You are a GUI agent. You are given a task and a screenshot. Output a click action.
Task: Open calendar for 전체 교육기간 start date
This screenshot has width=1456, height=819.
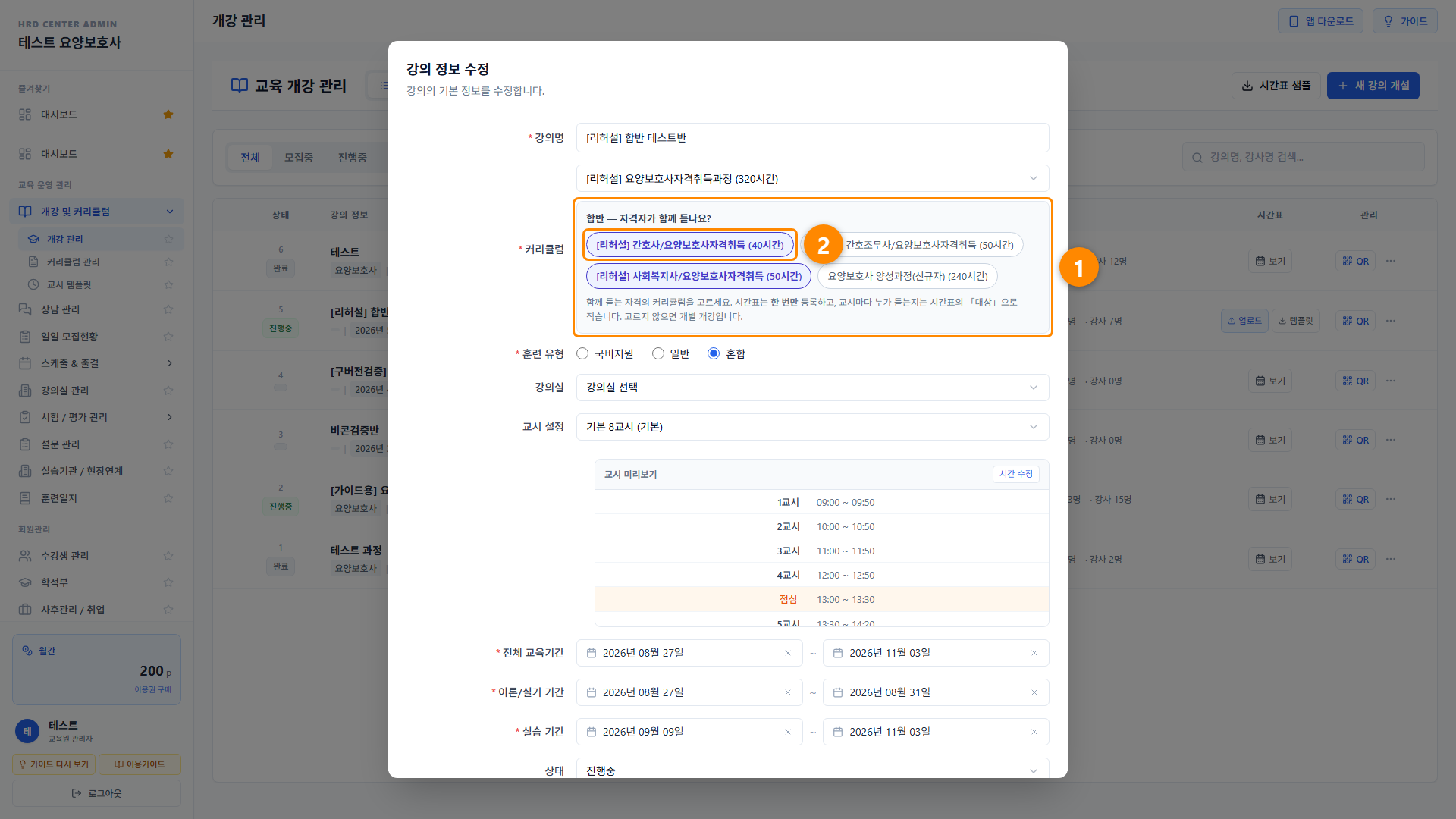click(591, 653)
